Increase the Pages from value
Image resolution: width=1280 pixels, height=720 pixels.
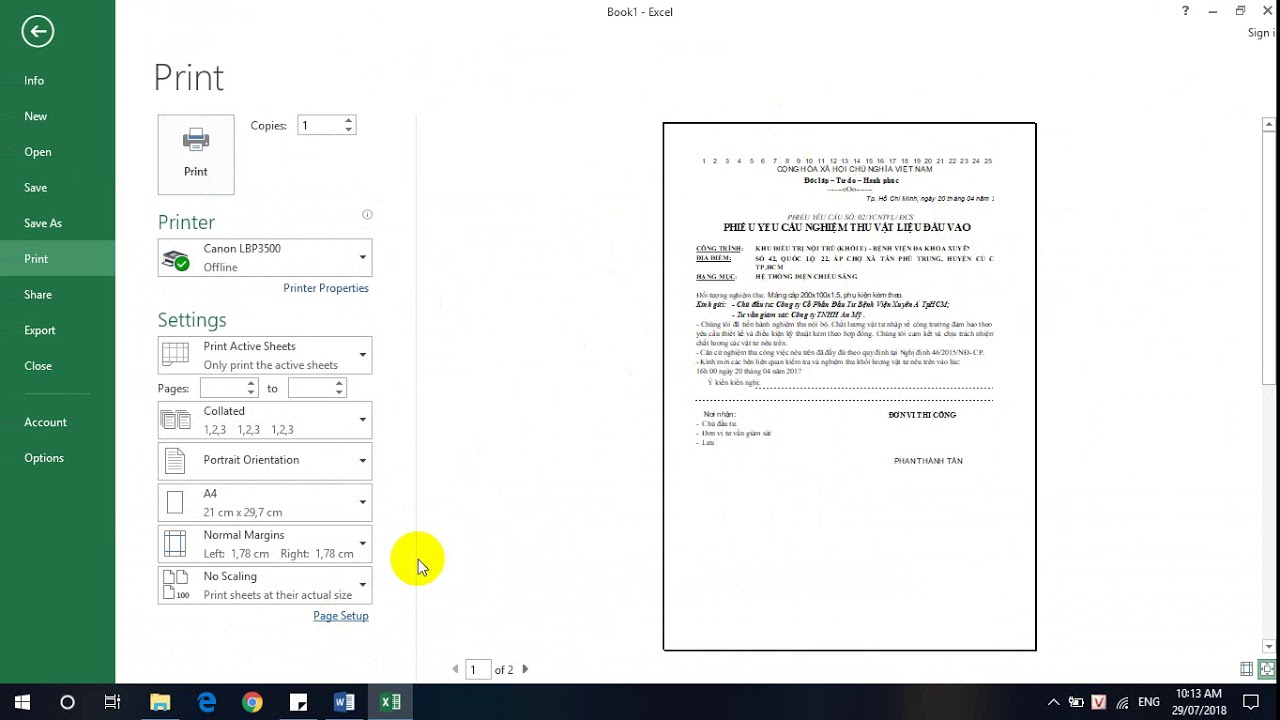pyautogui.click(x=251, y=384)
